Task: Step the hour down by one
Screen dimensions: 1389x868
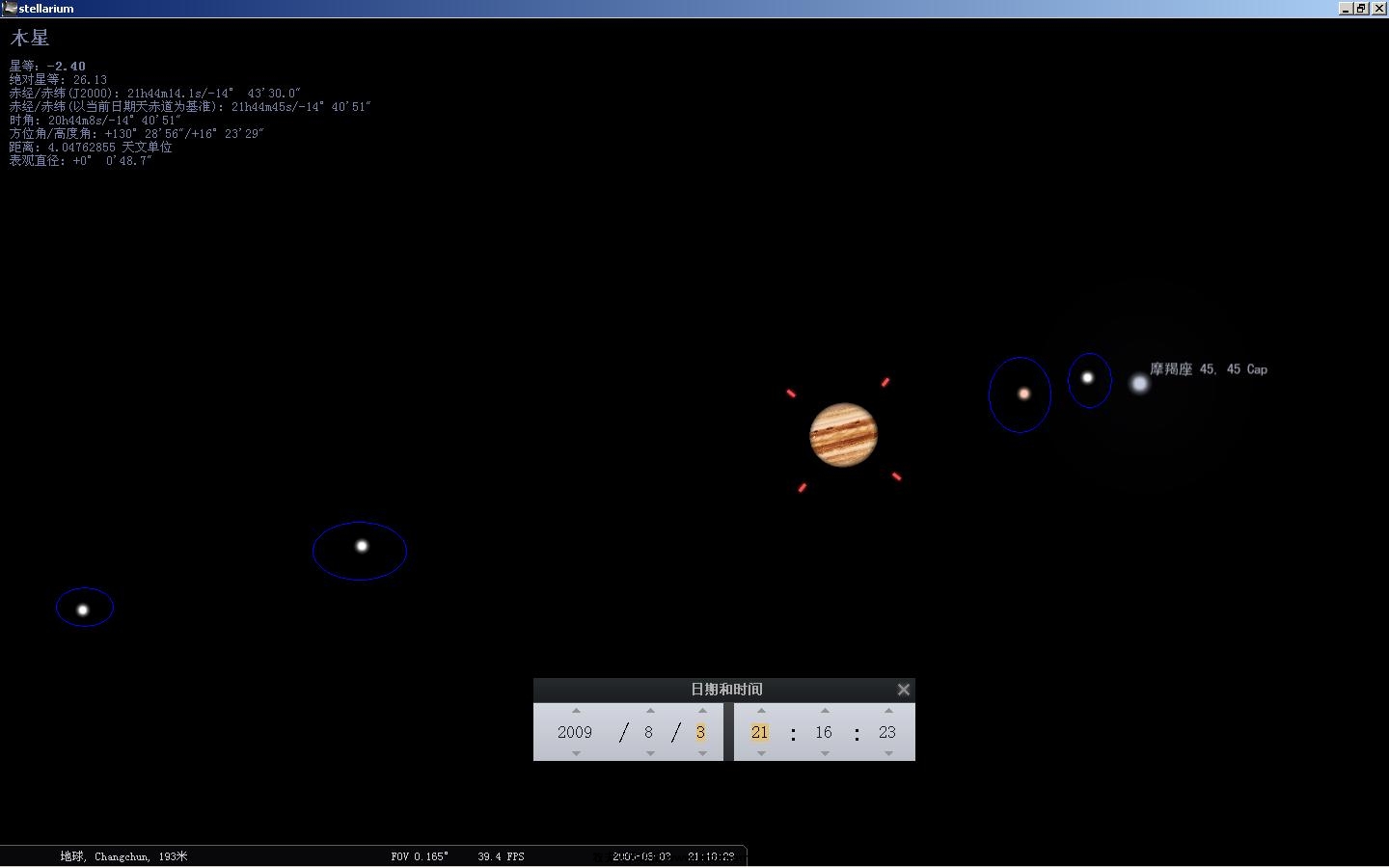Action: pos(761,753)
